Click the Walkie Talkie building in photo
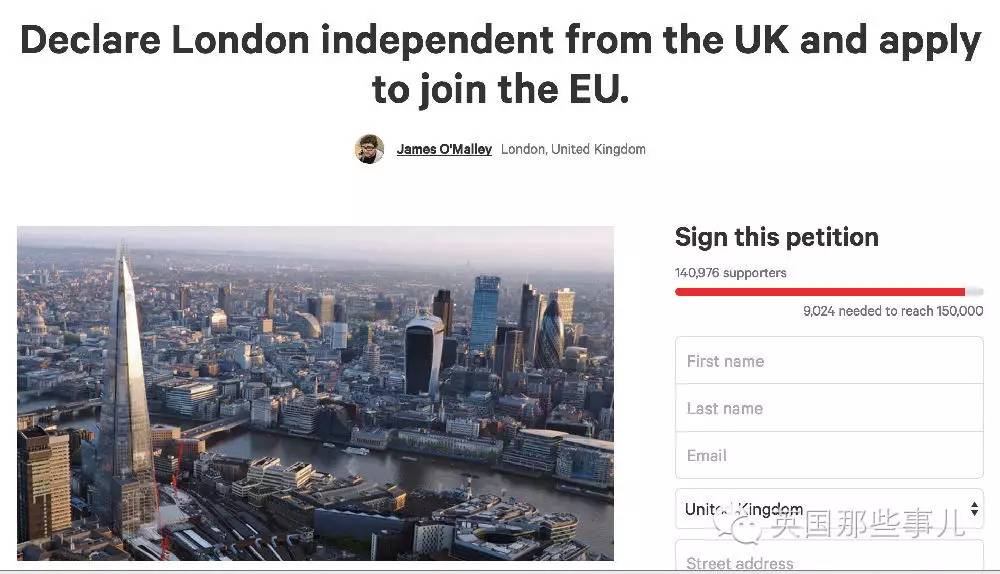The height and width of the screenshot is (574, 1000). click(x=424, y=355)
